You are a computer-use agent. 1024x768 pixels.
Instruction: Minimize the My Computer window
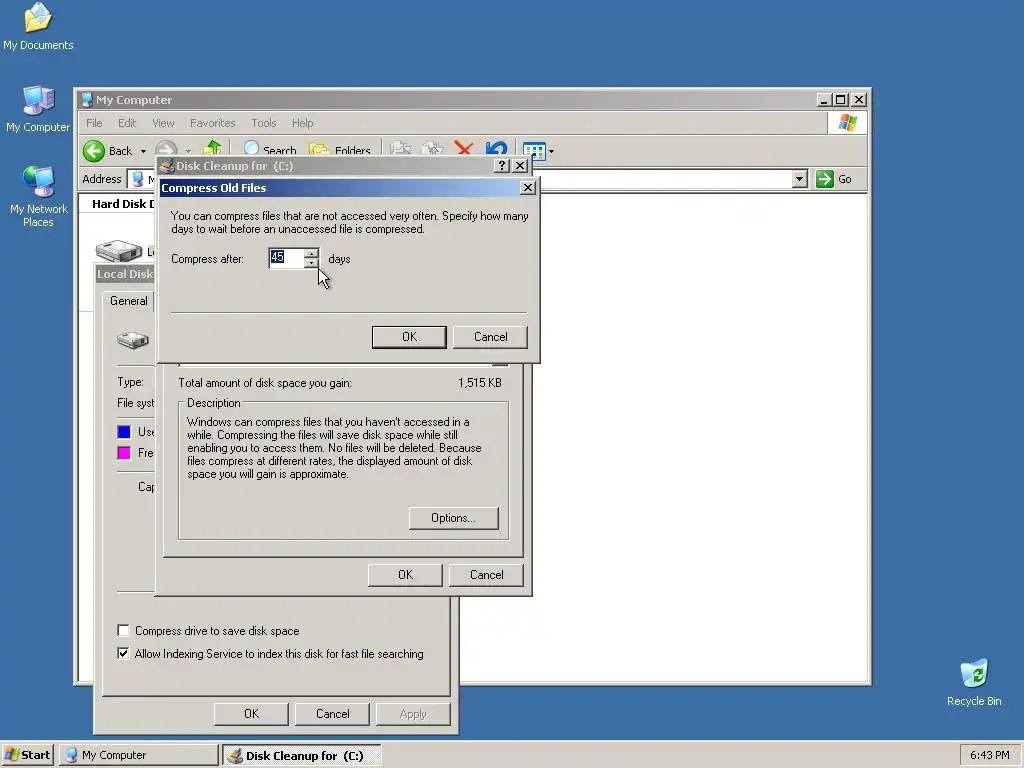[824, 100]
